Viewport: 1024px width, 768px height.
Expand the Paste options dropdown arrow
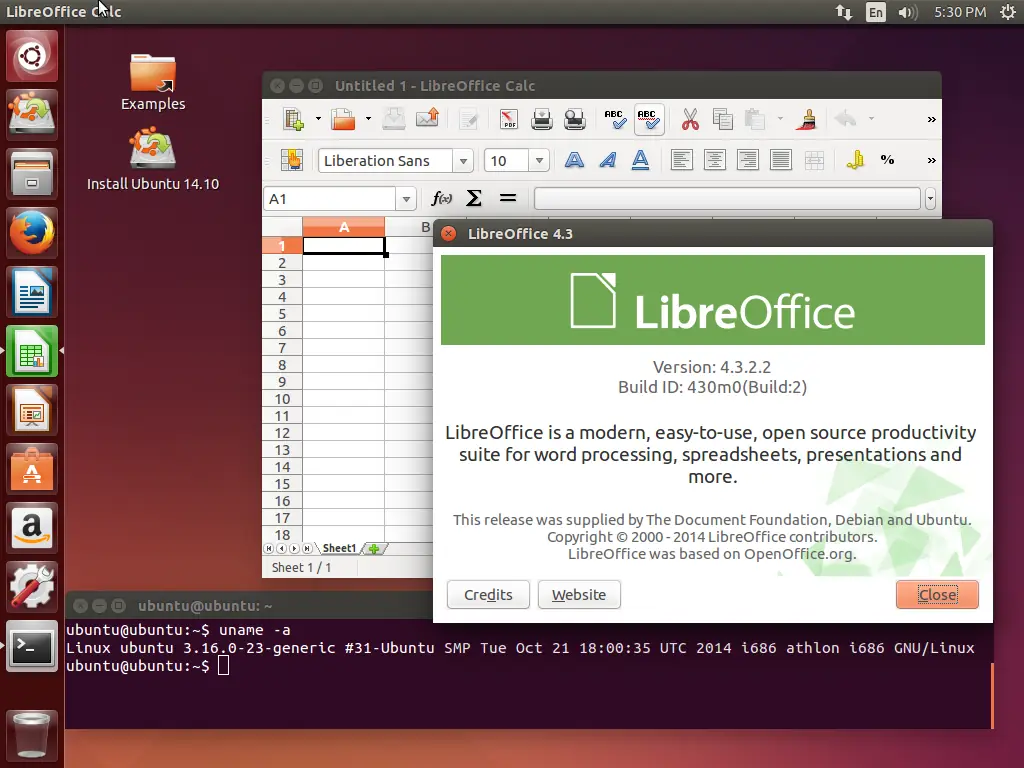(780, 119)
